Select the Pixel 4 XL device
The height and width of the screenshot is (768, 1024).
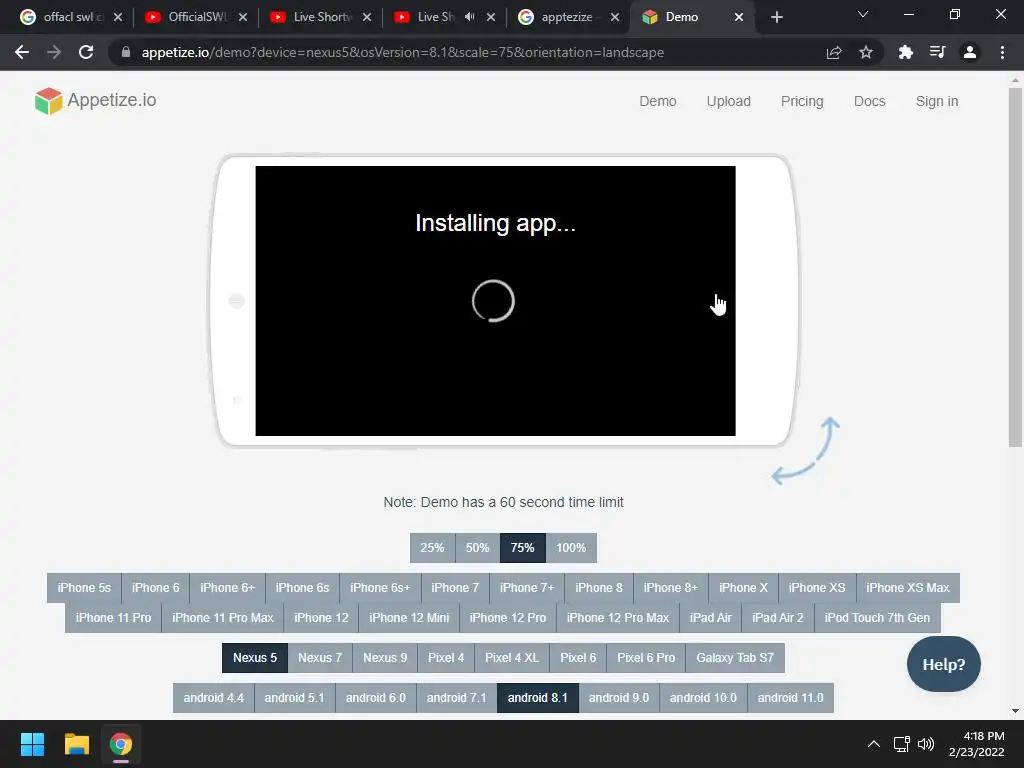pos(512,658)
